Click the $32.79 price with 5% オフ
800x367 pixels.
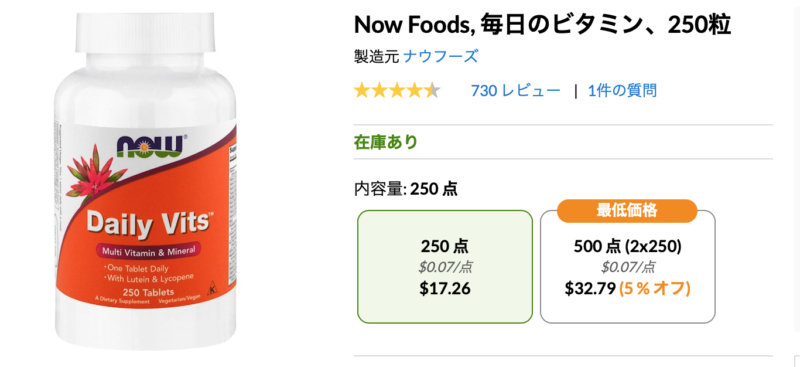[x=628, y=288]
